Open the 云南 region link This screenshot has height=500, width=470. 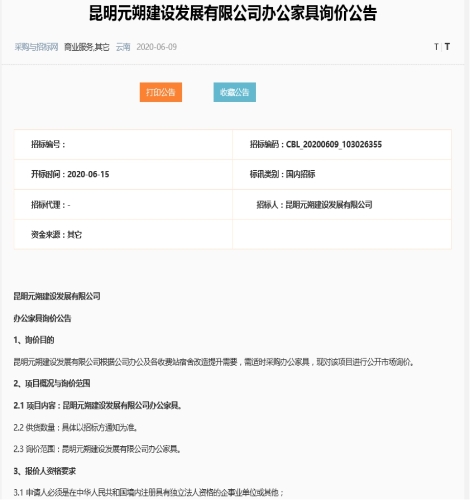tap(123, 47)
